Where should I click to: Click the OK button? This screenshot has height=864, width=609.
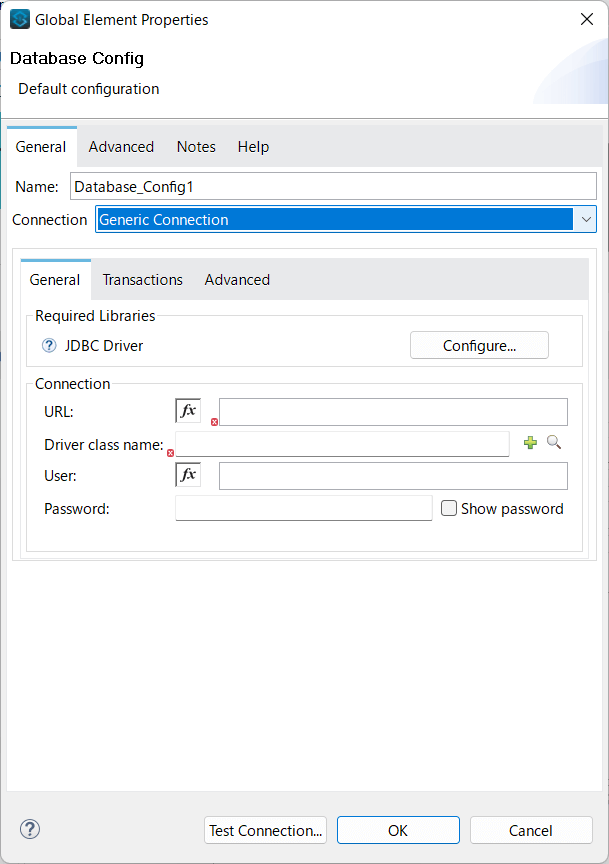tap(398, 830)
